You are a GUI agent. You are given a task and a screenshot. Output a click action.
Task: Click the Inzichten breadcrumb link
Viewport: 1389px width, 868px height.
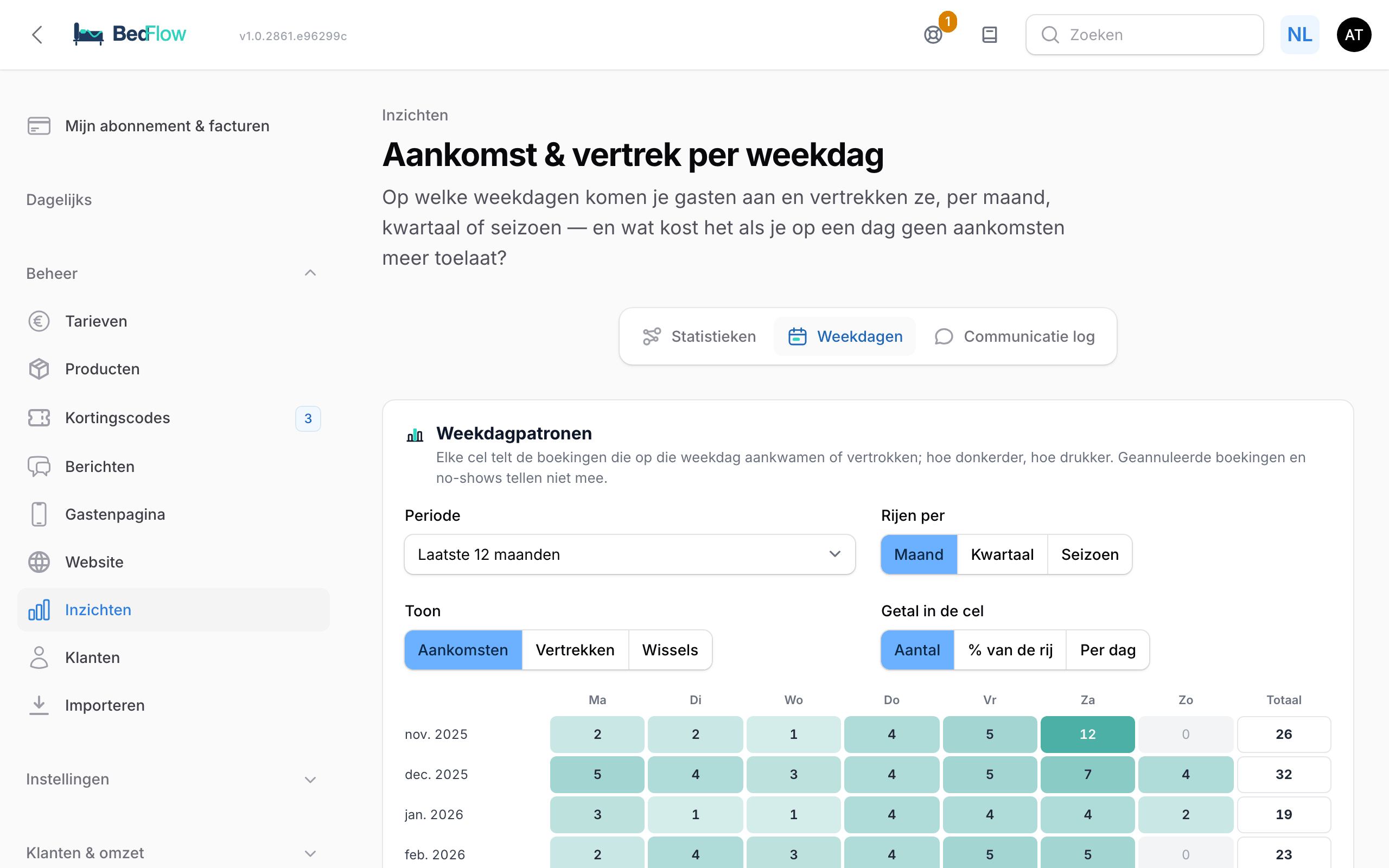click(415, 115)
